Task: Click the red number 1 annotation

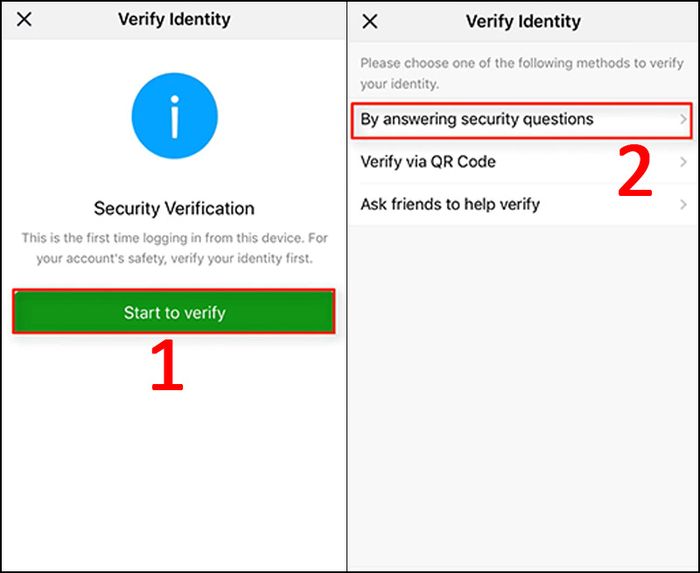Action: [x=167, y=365]
